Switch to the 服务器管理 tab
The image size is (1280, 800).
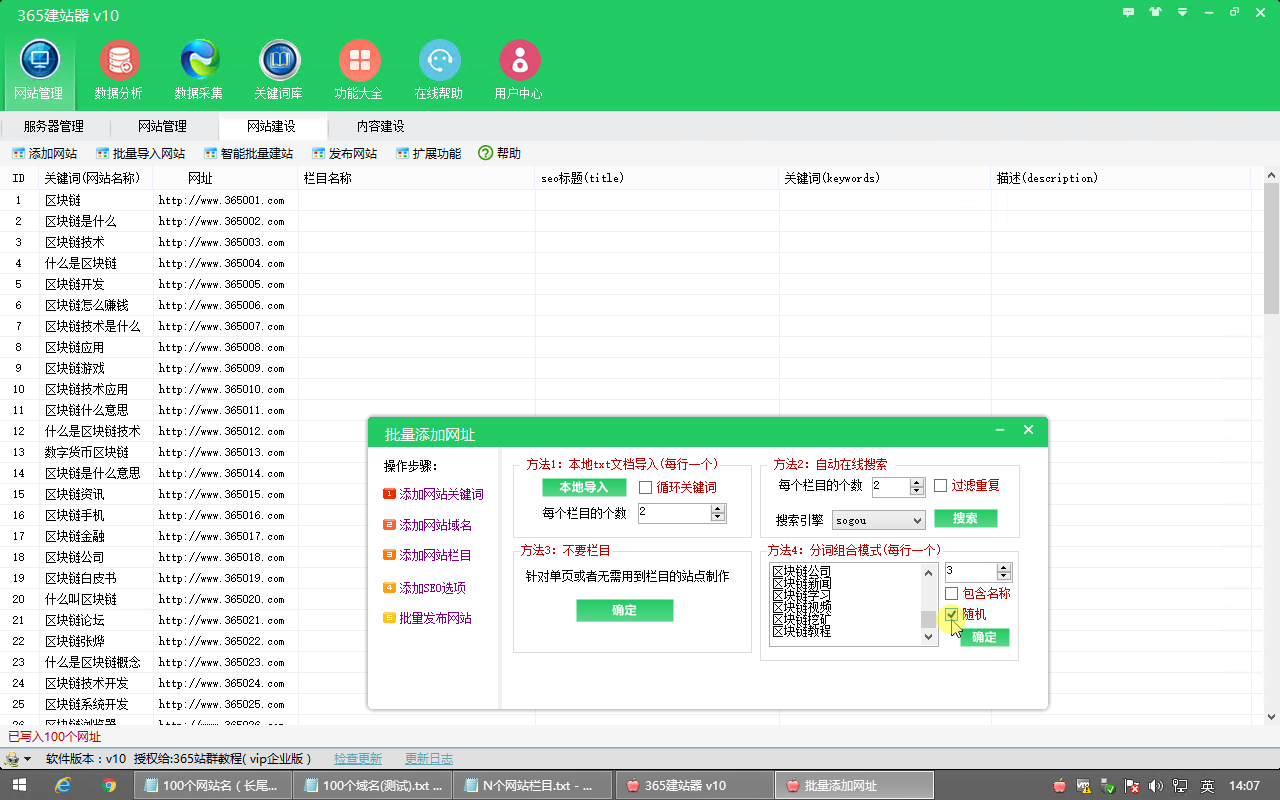click(x=54, y=126)
